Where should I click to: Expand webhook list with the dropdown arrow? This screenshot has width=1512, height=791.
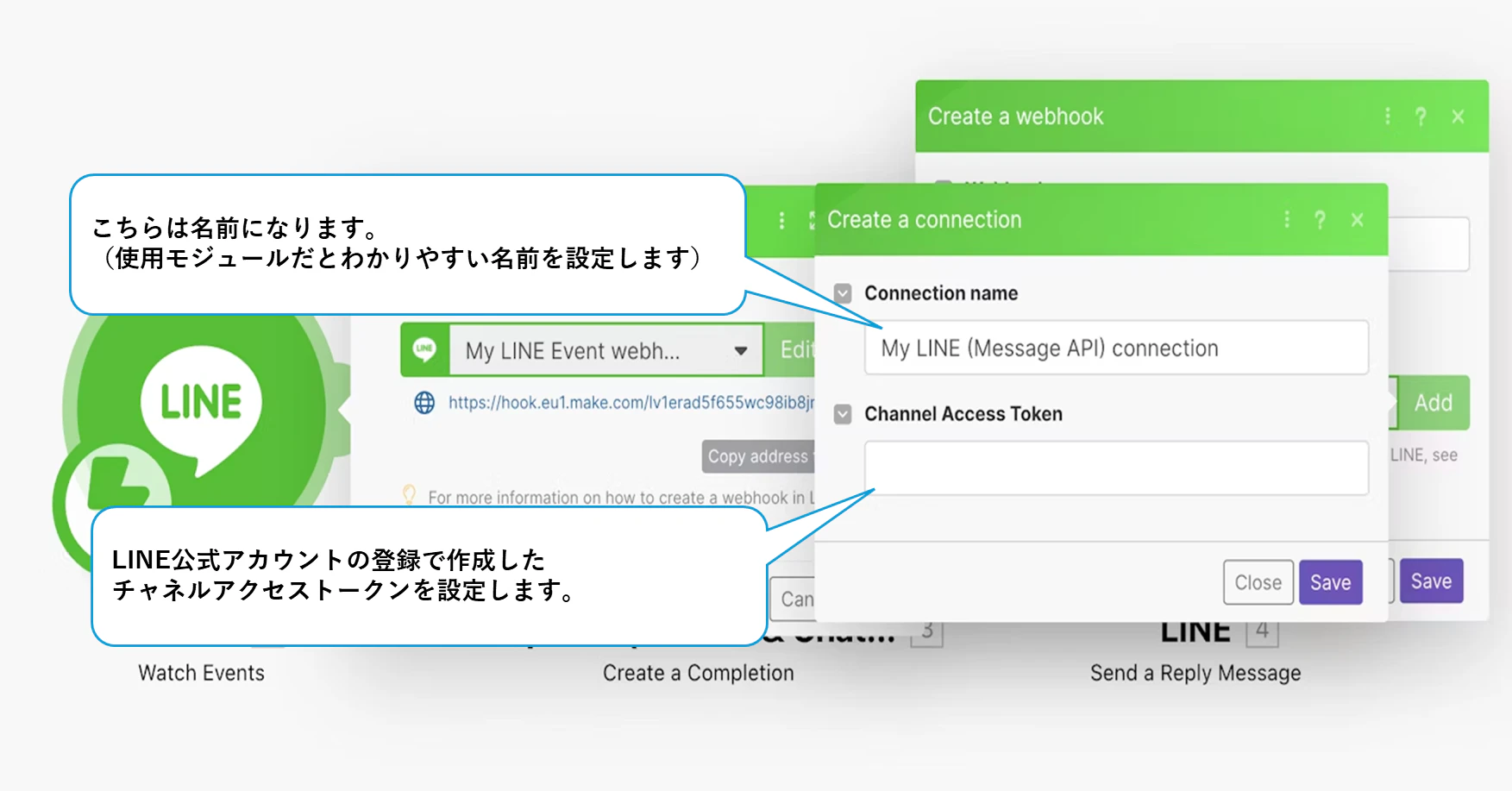click(x=740, y=351)
